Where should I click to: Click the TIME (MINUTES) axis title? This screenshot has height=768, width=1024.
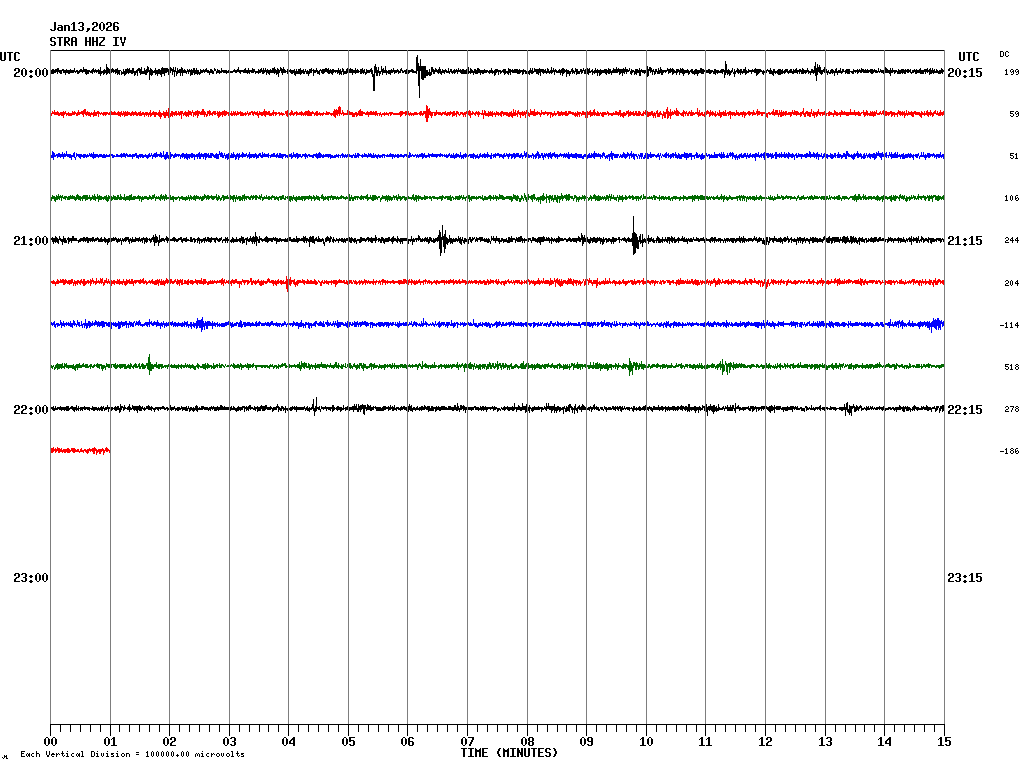tap(509, 753)
